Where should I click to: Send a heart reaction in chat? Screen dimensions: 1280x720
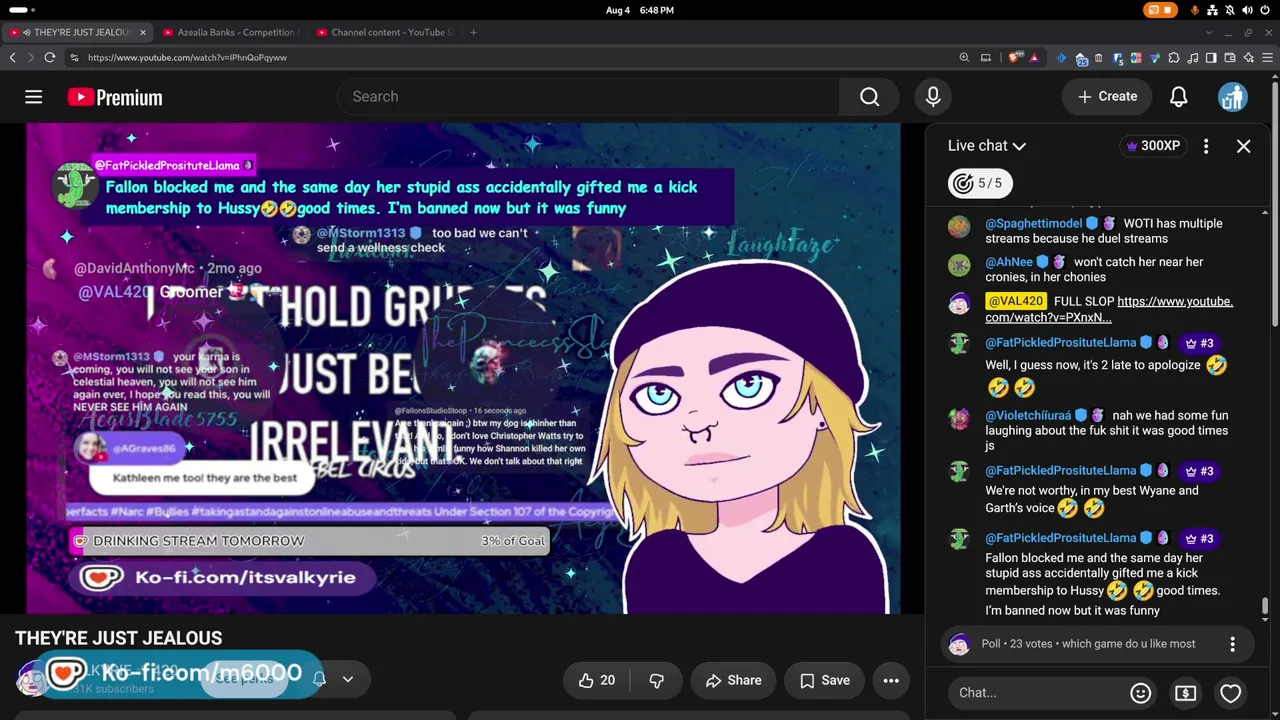[1230, 693]
